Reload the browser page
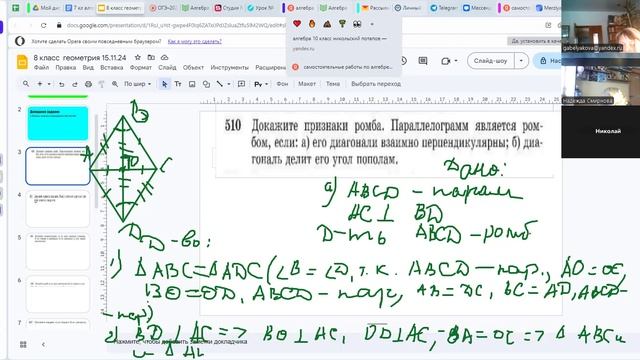Screen dimensions: 640x360 click(44, 25)
